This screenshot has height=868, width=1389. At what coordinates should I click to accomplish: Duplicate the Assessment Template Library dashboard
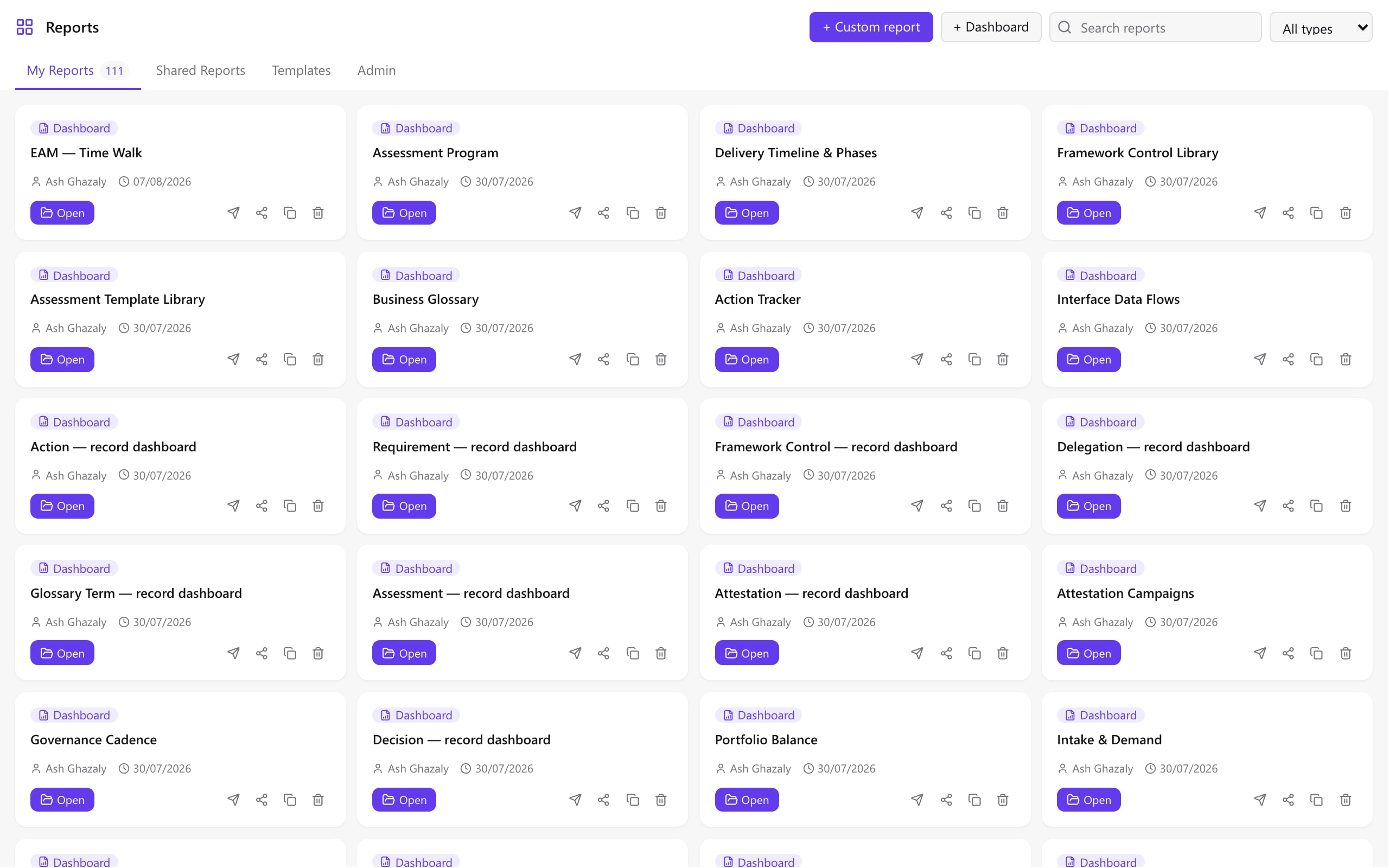[x=290, y=359]
